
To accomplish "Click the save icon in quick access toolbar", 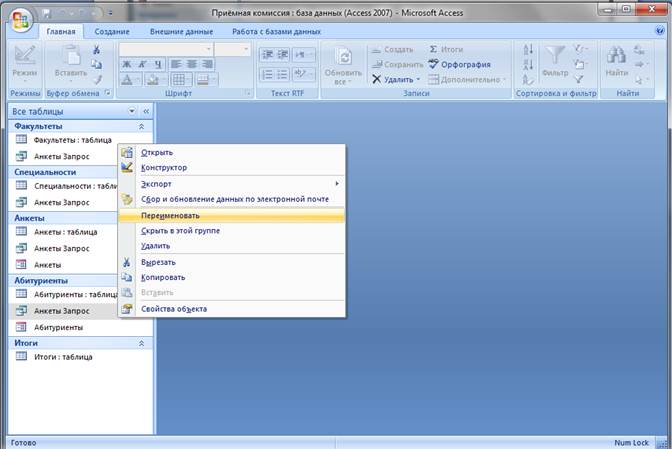I will coord(46,14).
